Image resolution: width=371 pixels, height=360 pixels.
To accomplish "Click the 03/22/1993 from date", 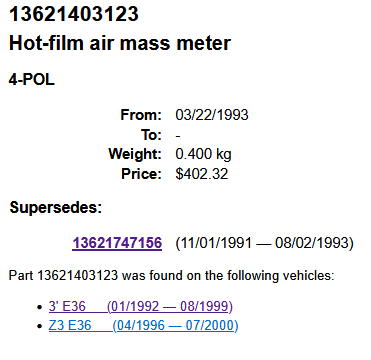I will [212, 115].
